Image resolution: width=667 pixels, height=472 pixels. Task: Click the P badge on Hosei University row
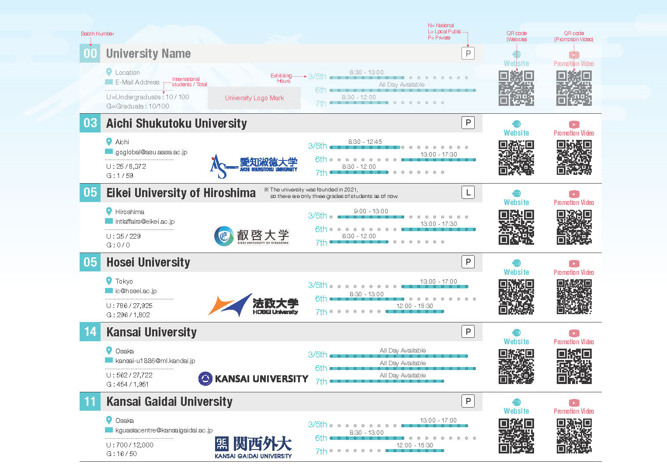[x=468, y=262]
